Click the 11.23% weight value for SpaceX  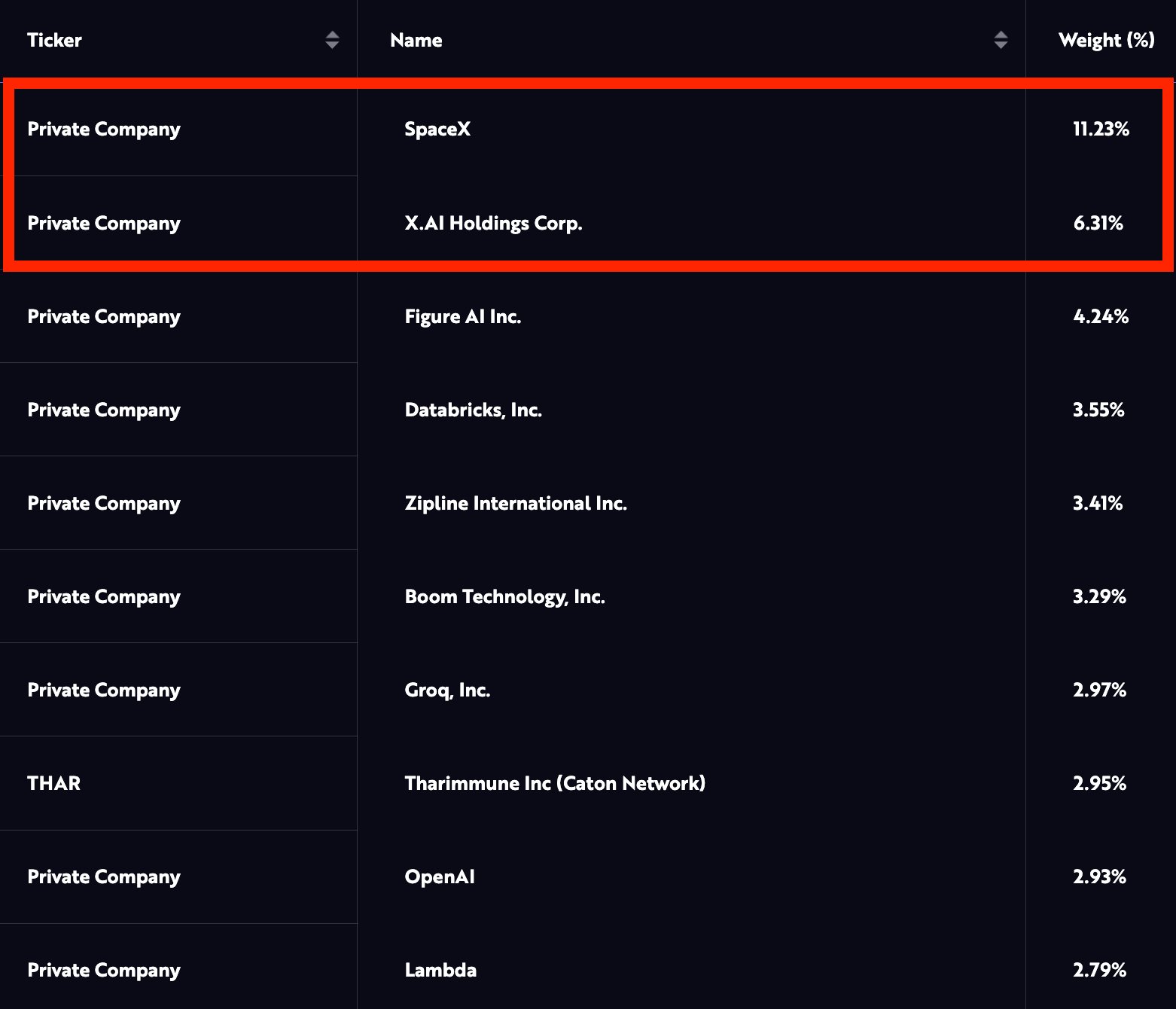(1102, 130)
